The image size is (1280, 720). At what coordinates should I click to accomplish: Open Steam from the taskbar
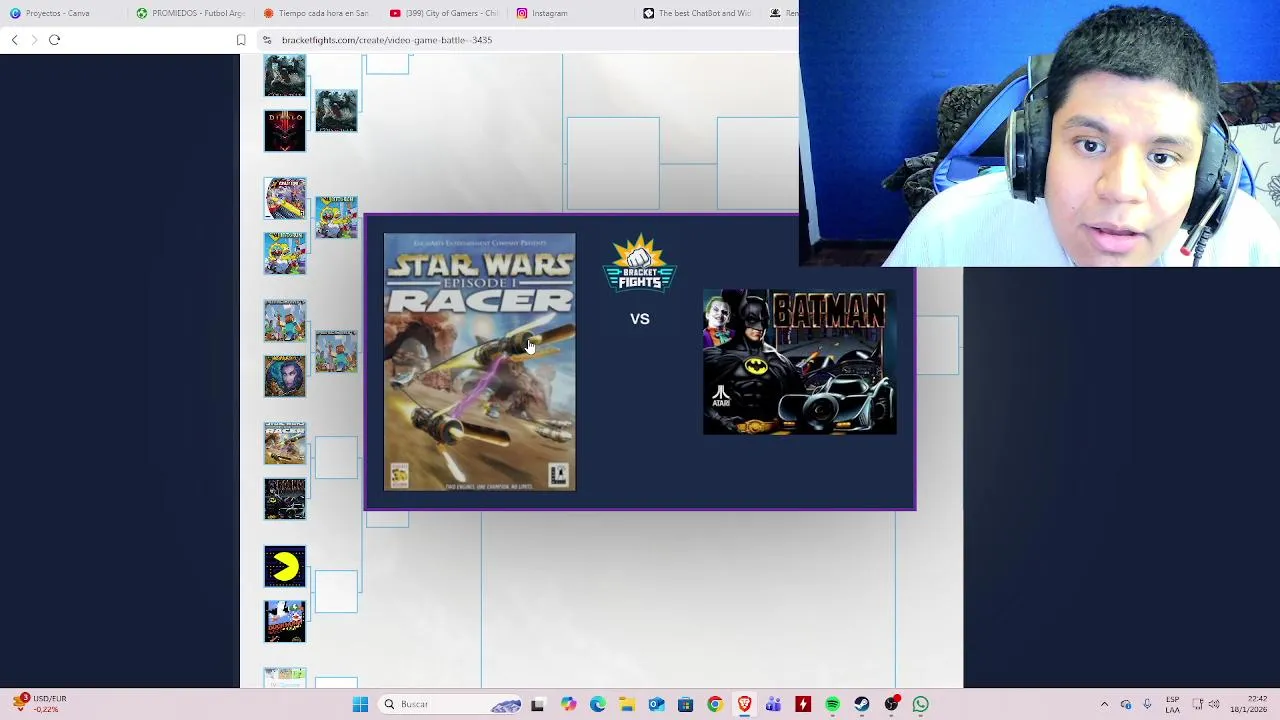point(861,705)
